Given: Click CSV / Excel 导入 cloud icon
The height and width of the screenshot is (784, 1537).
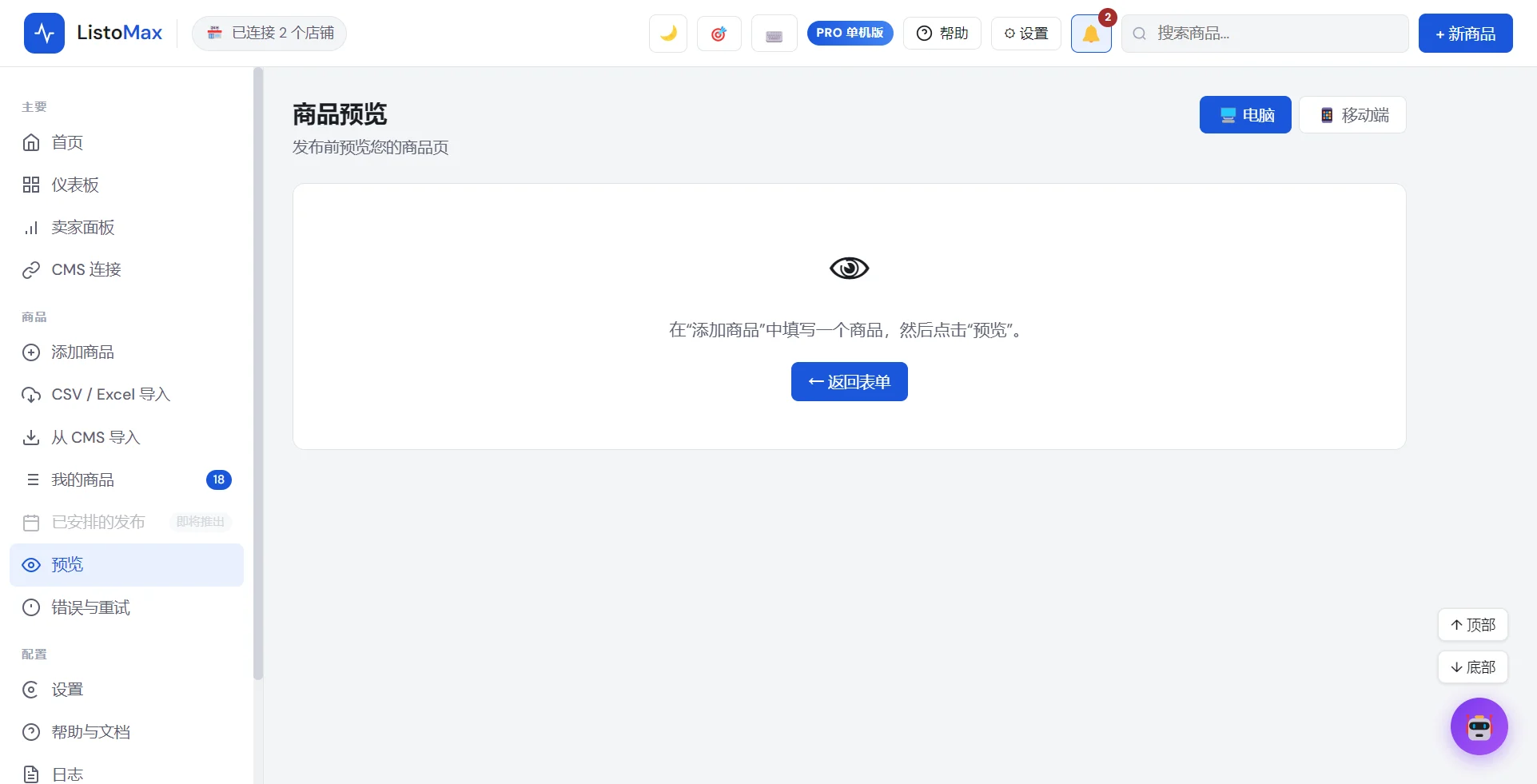Looking at the screenshot, I should click(31, 395).
